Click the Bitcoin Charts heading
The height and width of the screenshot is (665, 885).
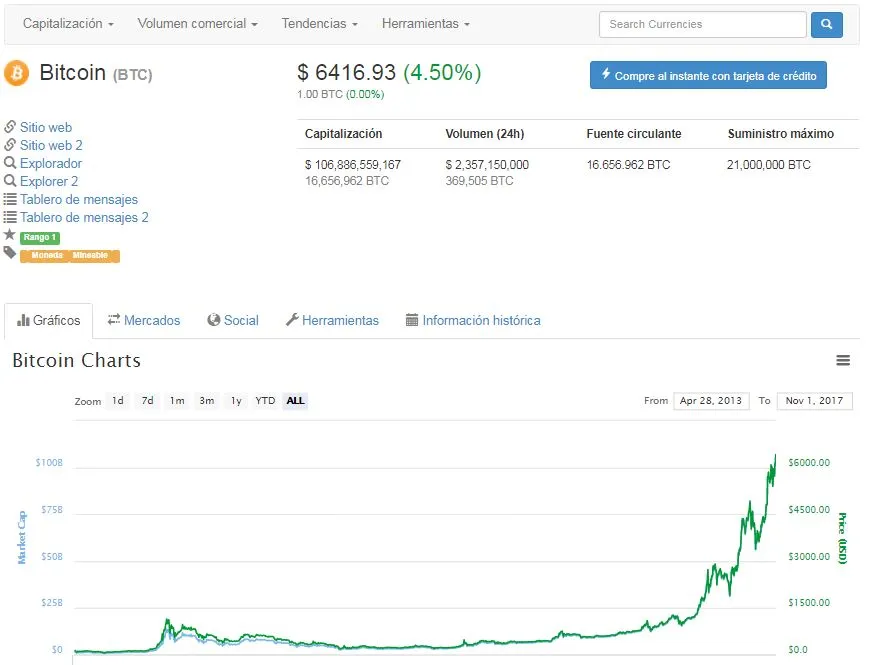77,360
